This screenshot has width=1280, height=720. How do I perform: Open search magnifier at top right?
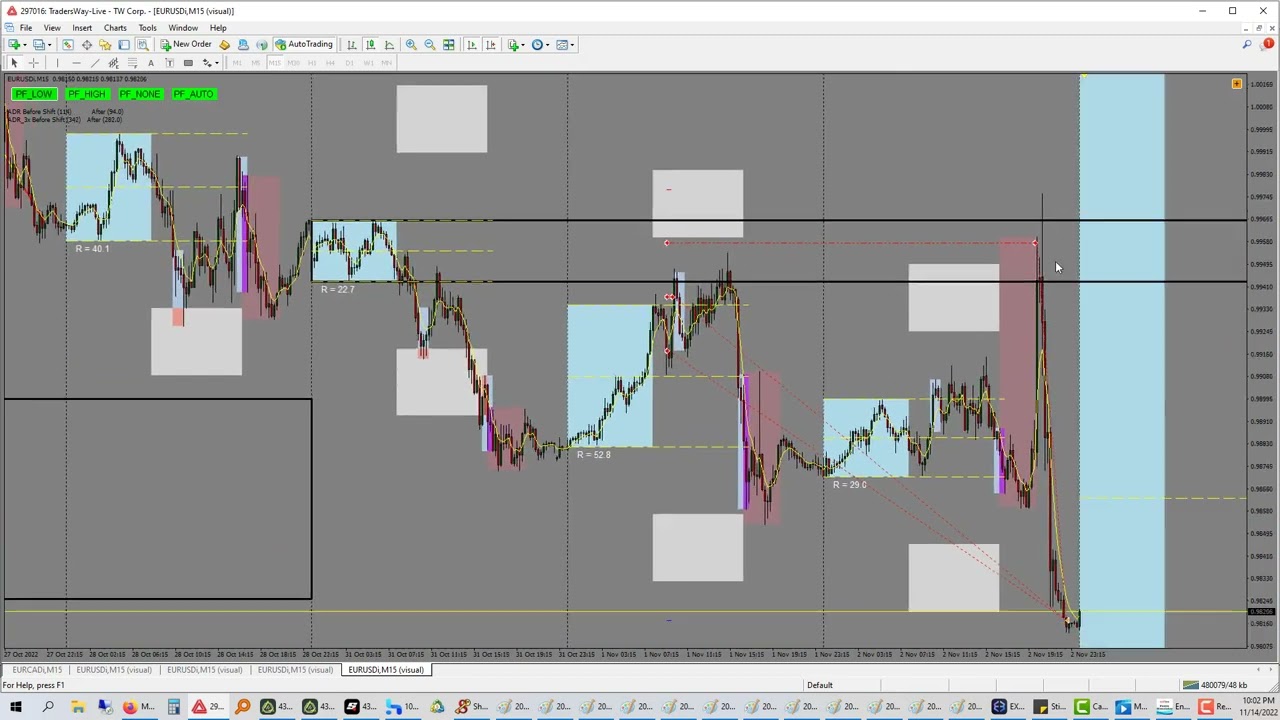tap(1247, 44)
